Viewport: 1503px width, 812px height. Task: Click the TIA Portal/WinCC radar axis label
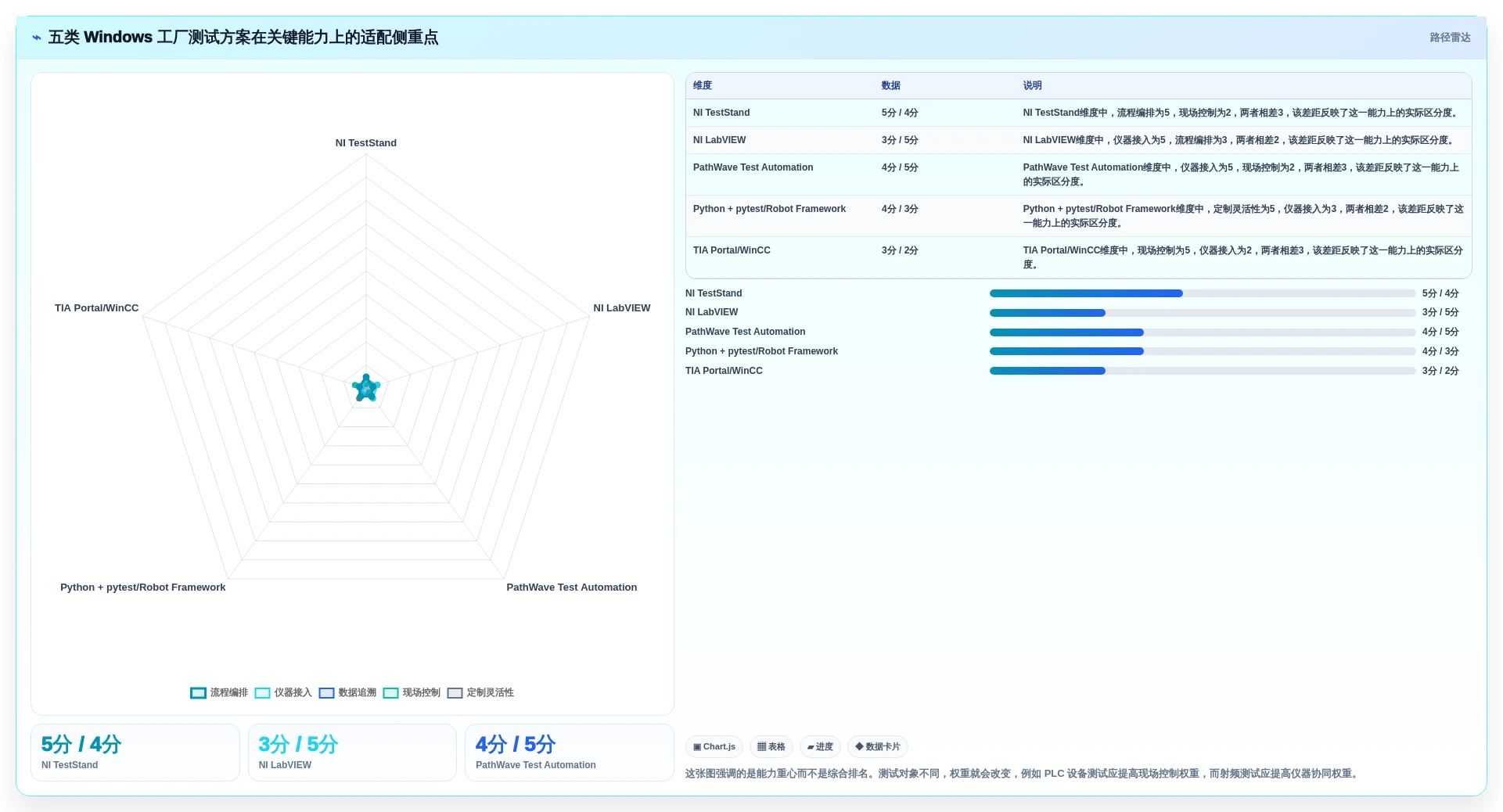(96, 308)
